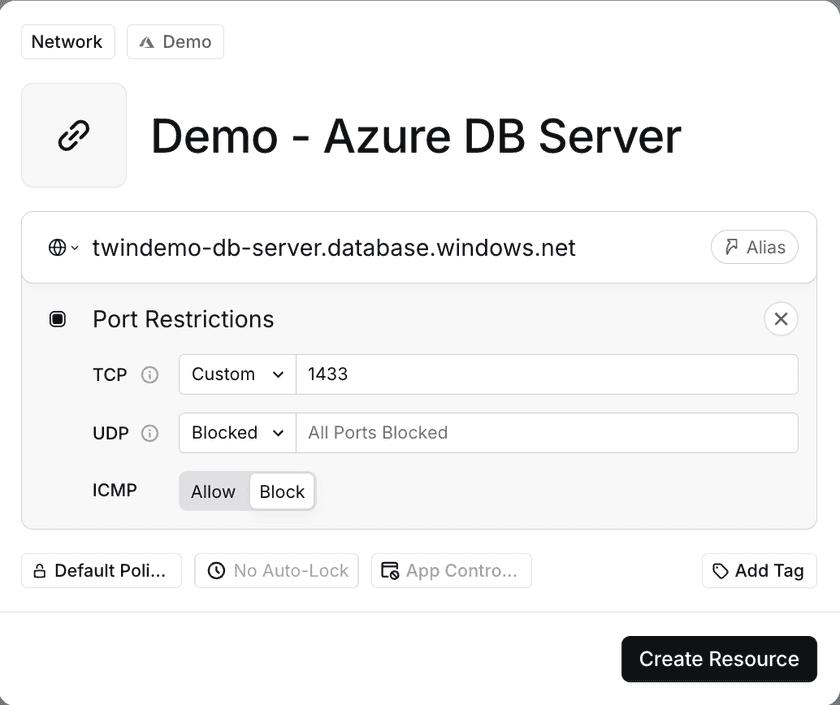Open the globe protocol icon selector
This screenshot has height=705, width=840.
55,247
